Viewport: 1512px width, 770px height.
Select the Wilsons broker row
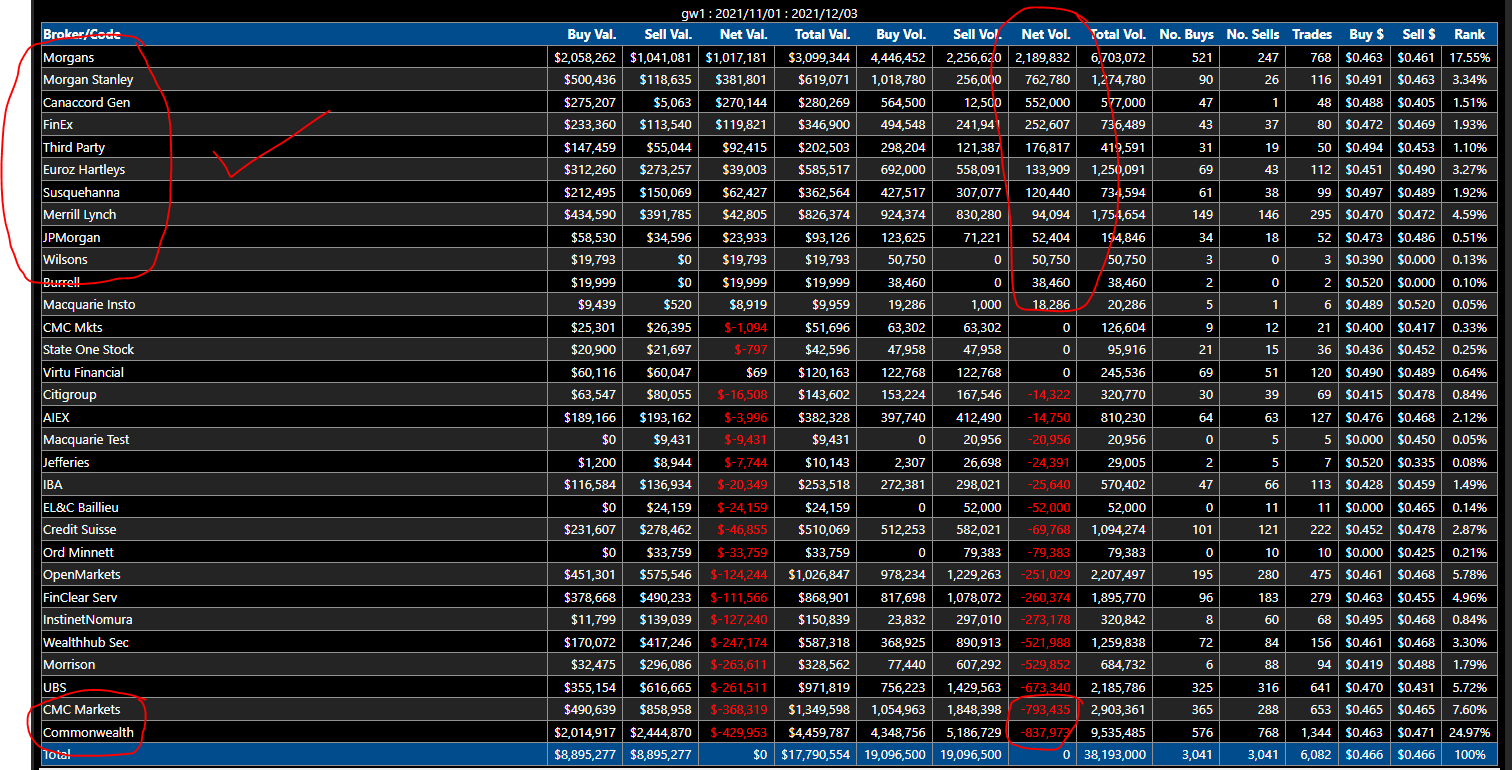click(770, 260)
